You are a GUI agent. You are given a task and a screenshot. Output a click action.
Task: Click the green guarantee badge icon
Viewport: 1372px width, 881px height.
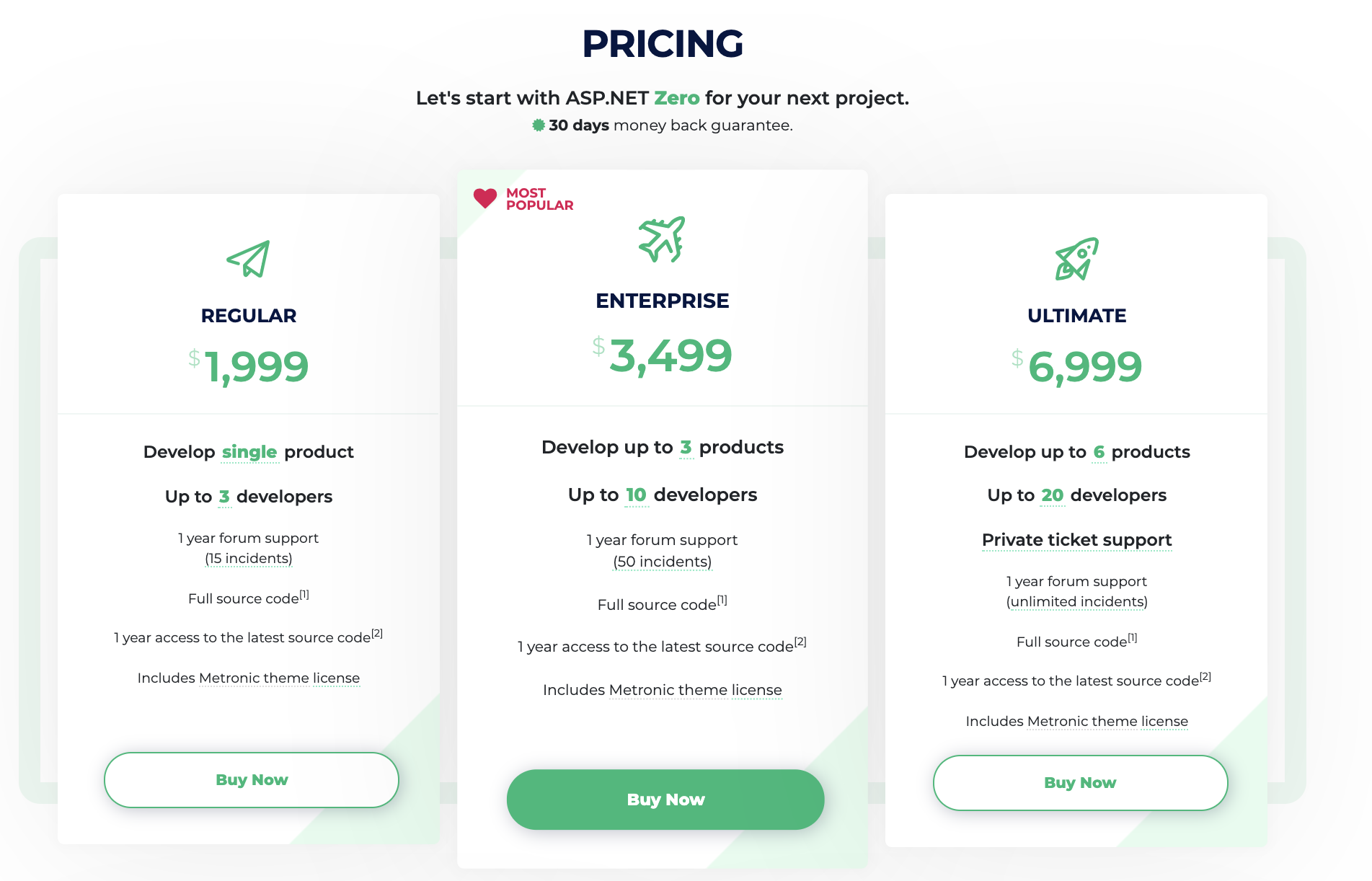539,125
